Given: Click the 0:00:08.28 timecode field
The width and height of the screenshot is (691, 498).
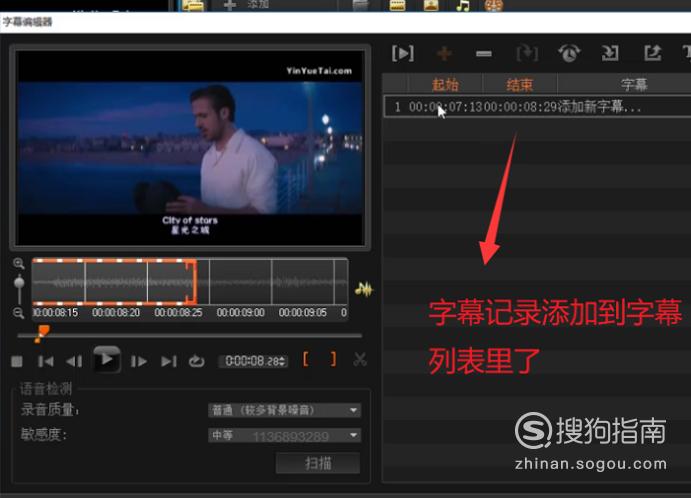Looking at the screenshot, I should click(252, 361).
